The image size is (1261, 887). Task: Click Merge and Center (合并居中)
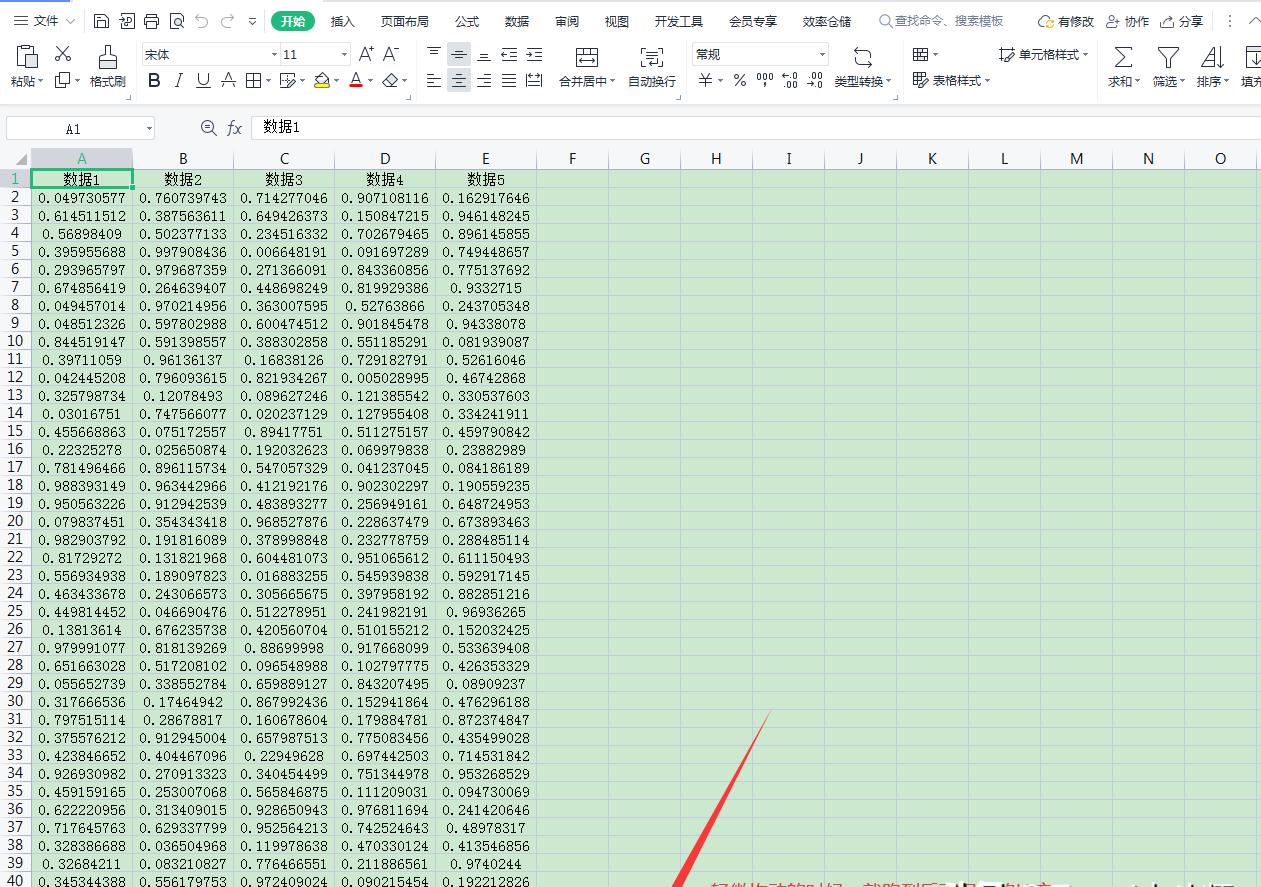click(x=587, y=66)
